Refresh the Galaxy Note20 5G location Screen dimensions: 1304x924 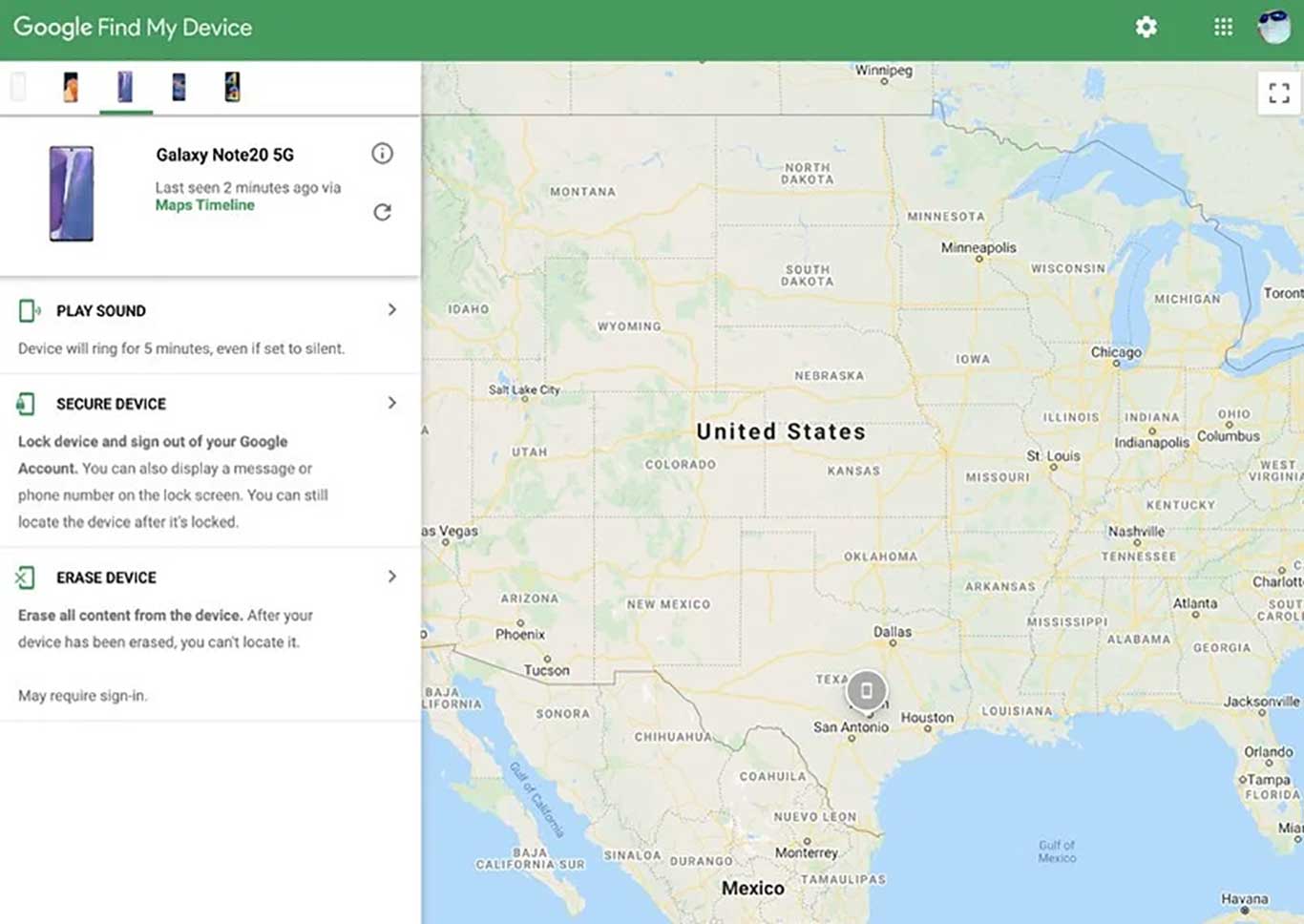click(x=382, y=212)
